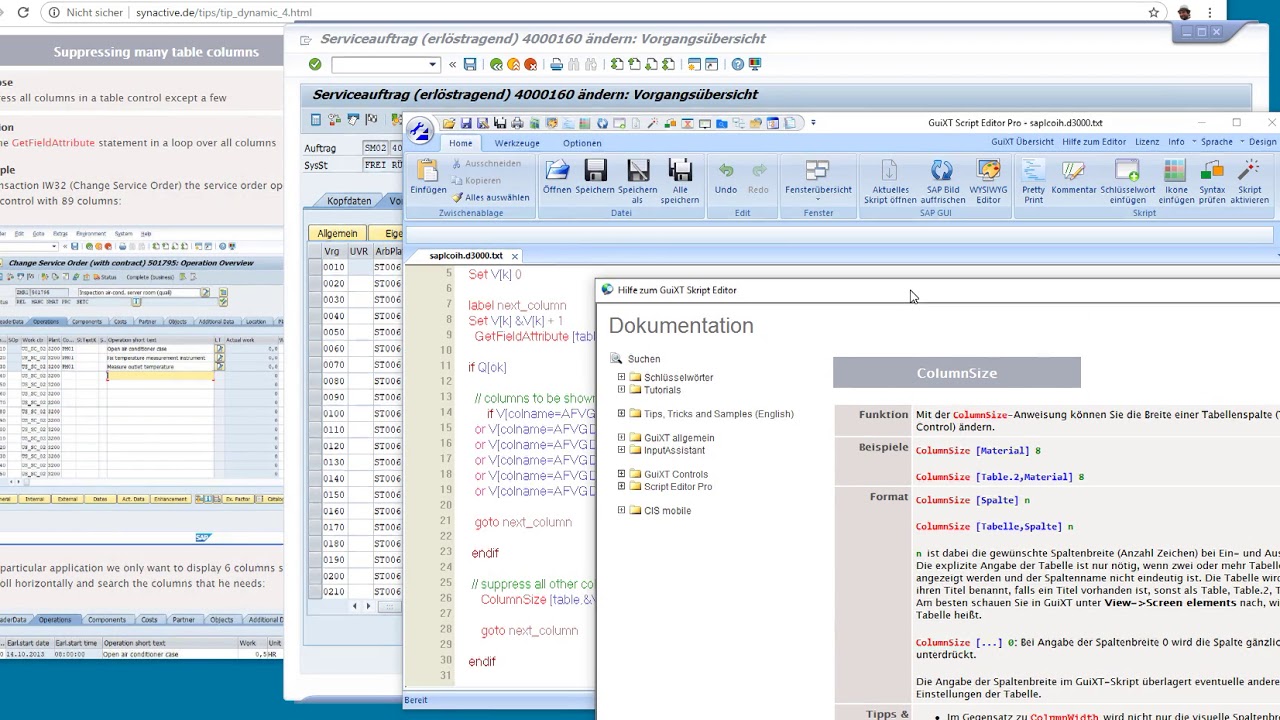Expand the GuiXT Controls node

[621, 474]
